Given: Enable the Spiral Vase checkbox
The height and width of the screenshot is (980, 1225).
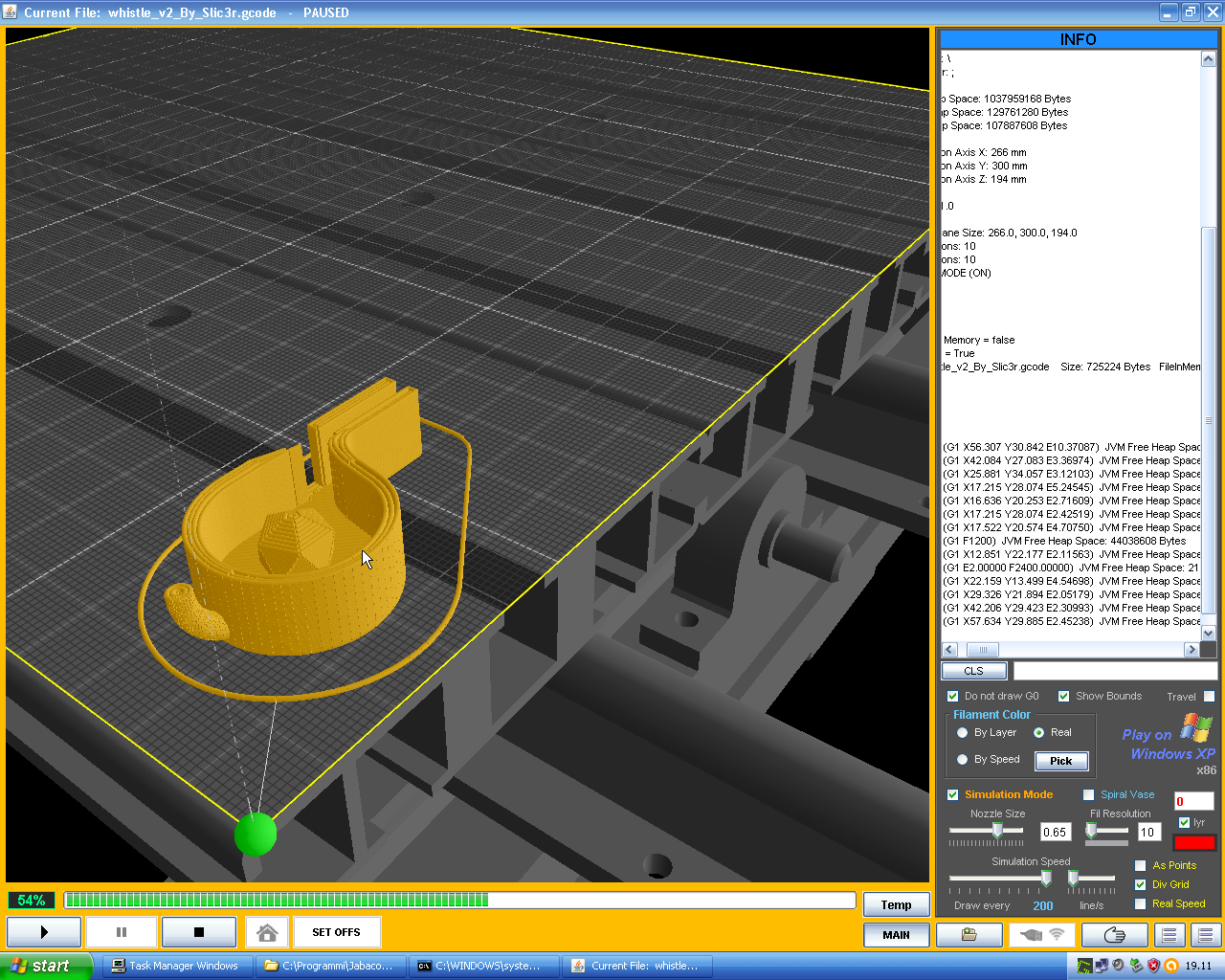Looking at the screenshot, I should (1088, 795).
